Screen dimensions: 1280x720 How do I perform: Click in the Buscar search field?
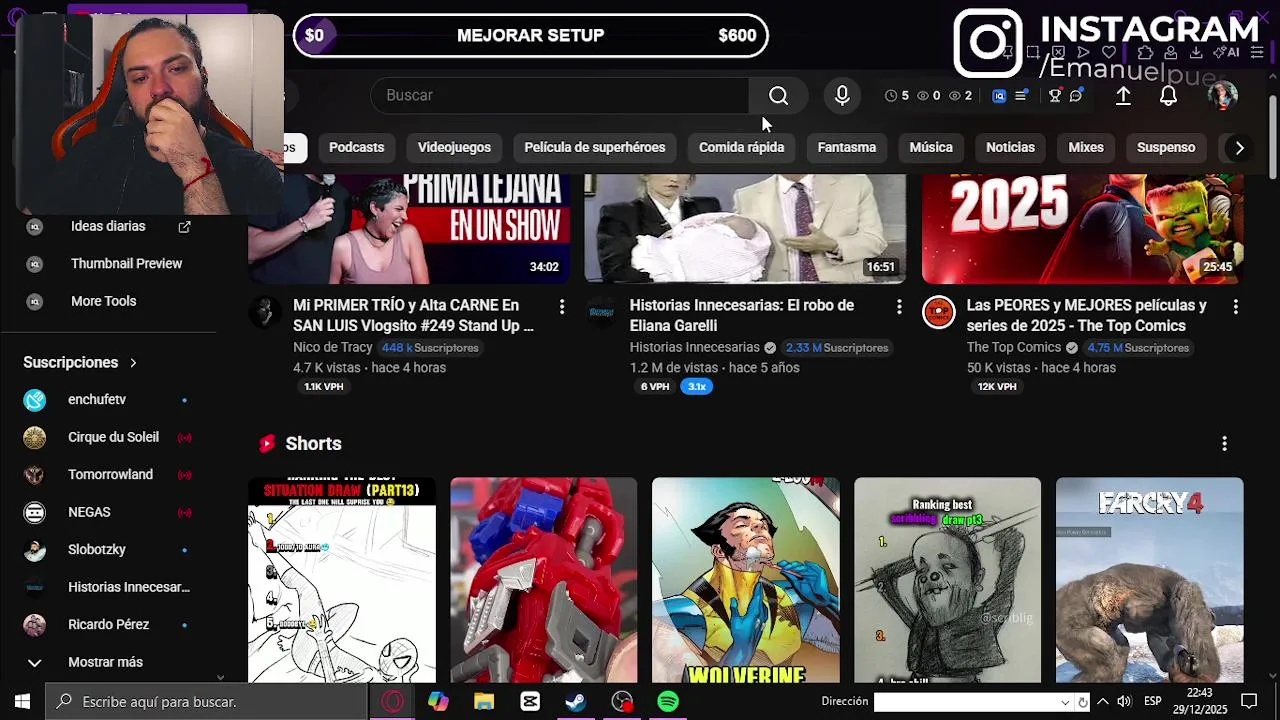pos(560,95)
